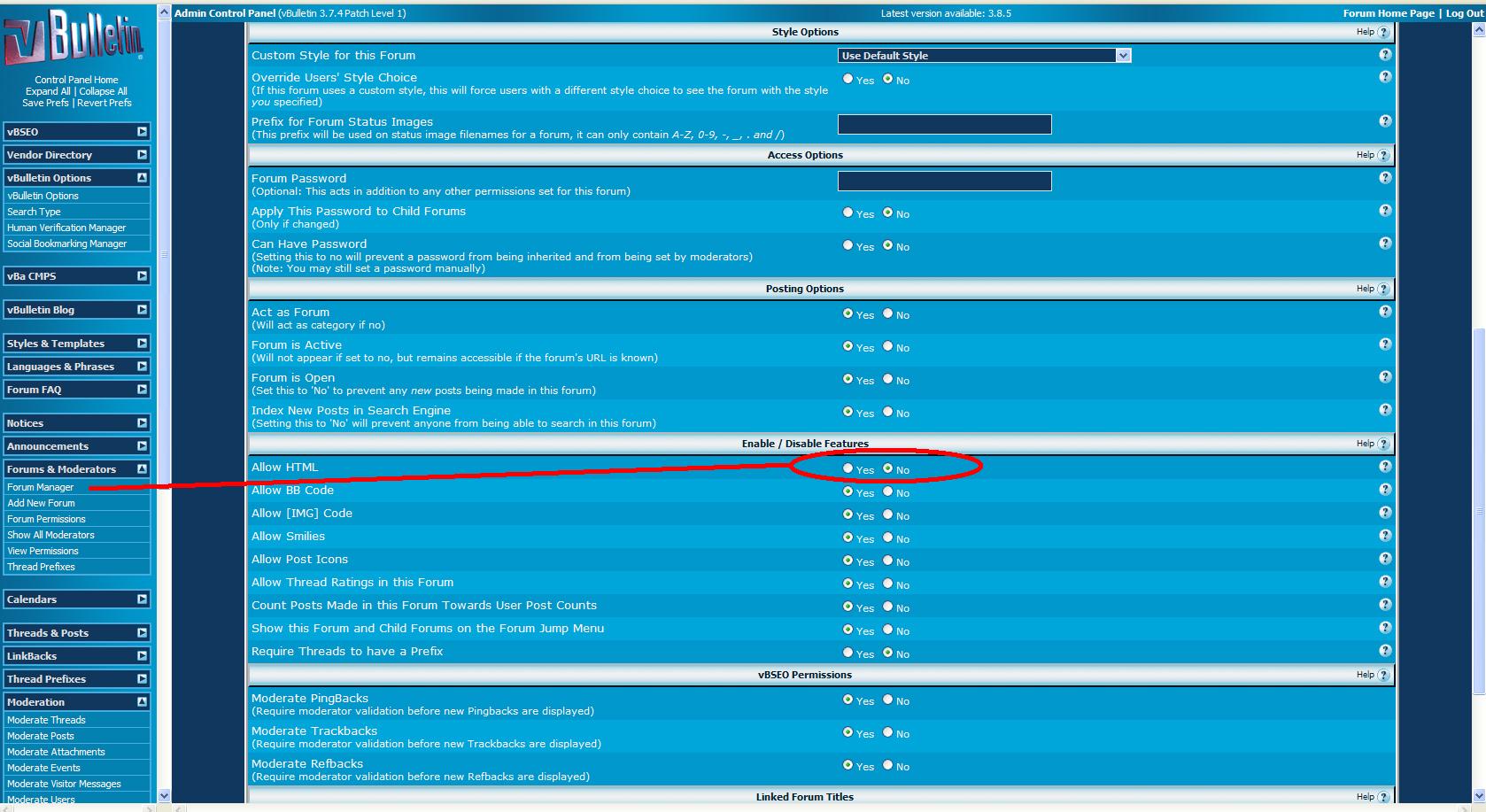Select Yes for Require Threads to have Prefix
Viewport: 1486px width, 812px height.
pyautogui.click(x=847, y=653)
